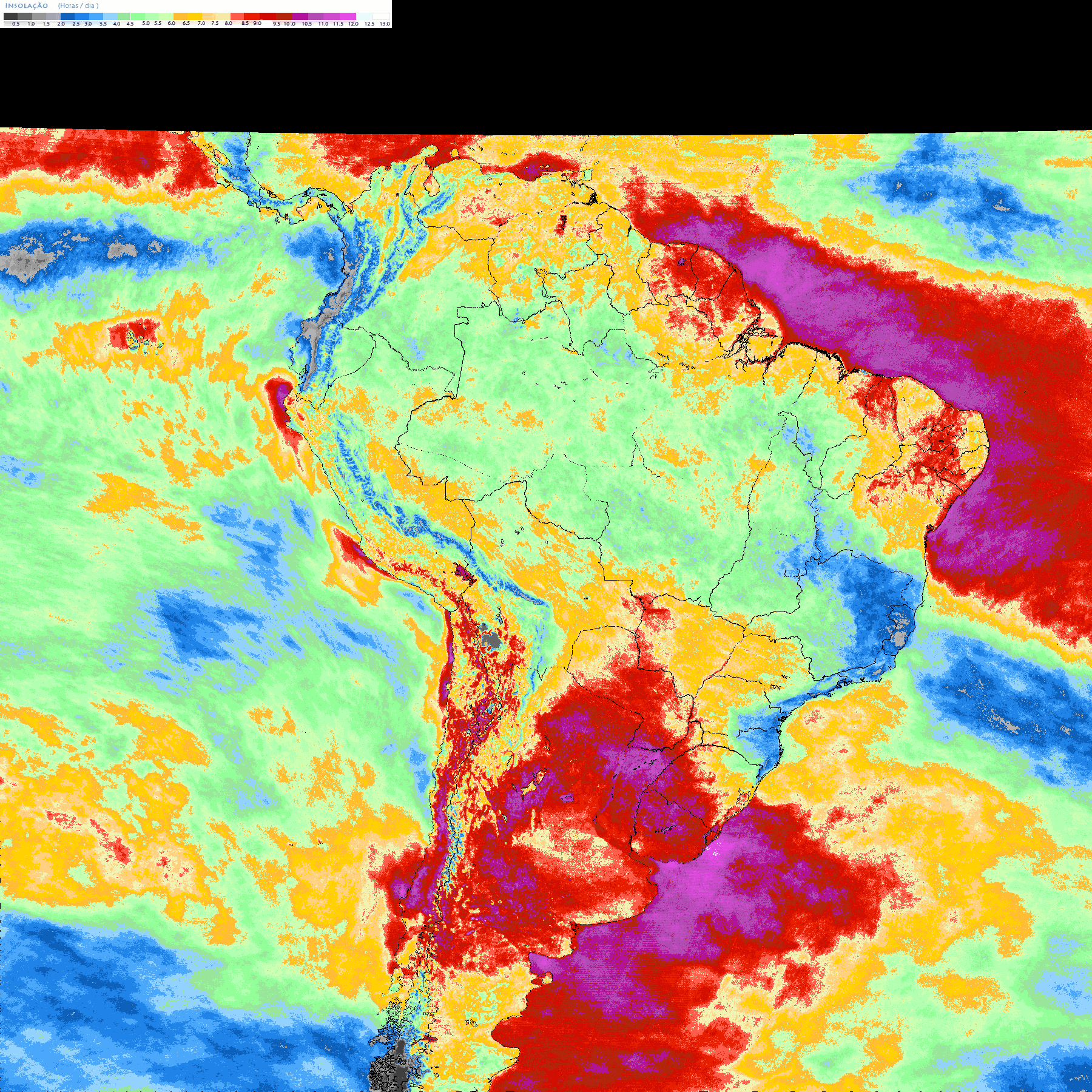Click the 4.0 legend value
Image resolution: width=1092 pixels, height=1092 pixels.
tap(116, 24)
